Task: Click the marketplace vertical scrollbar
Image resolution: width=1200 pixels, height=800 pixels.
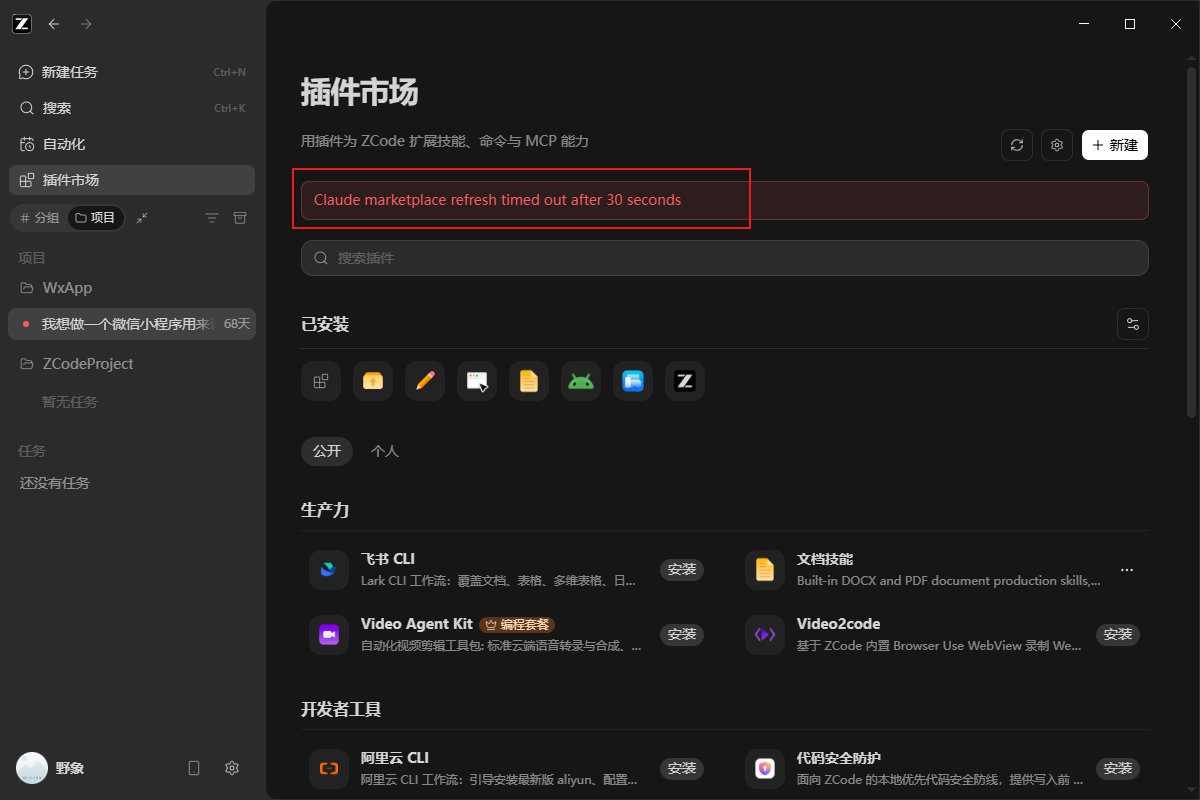Action: tap(1190, 242)
